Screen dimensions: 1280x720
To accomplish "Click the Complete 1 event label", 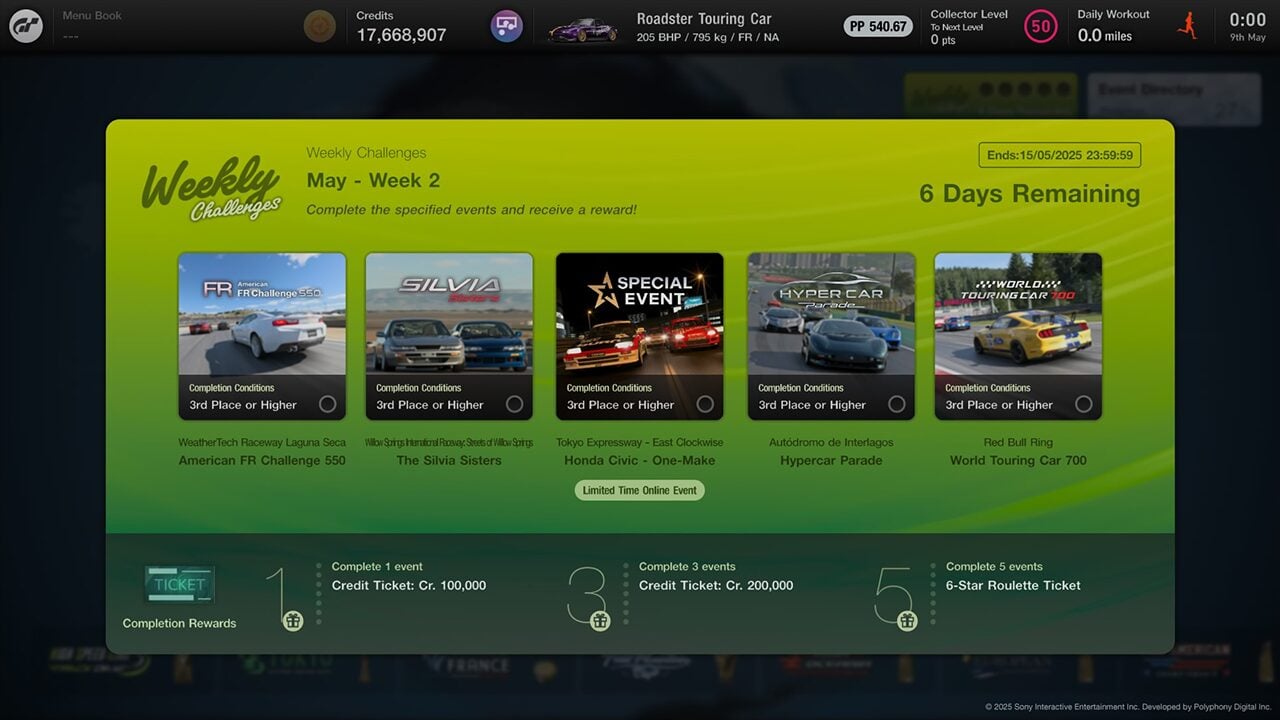I will click(377, 566).
